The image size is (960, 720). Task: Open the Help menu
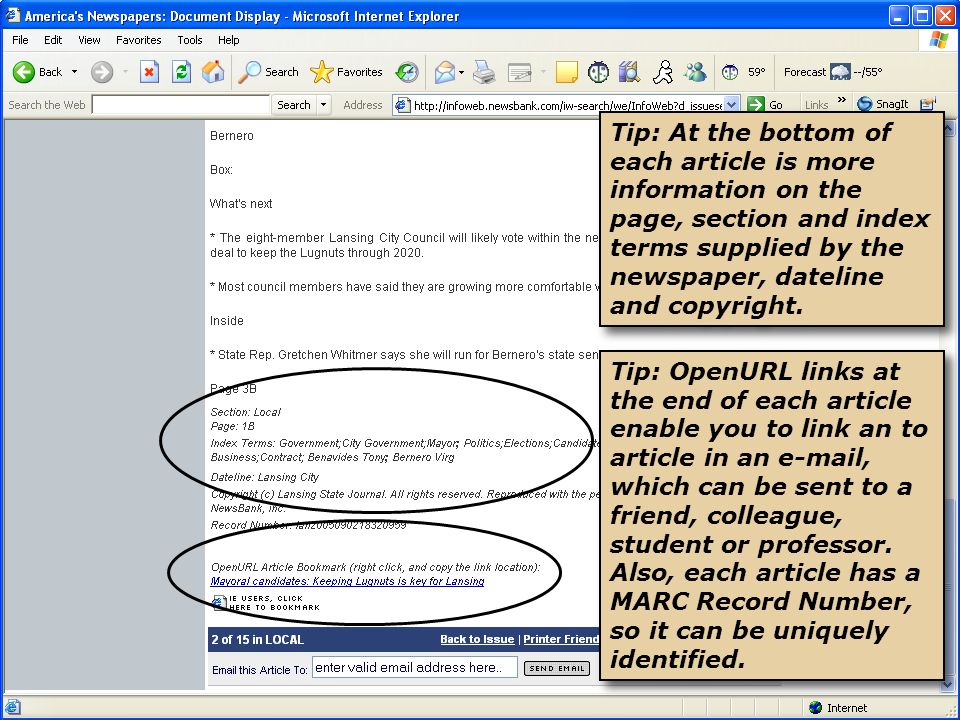[x=229, y=40]
